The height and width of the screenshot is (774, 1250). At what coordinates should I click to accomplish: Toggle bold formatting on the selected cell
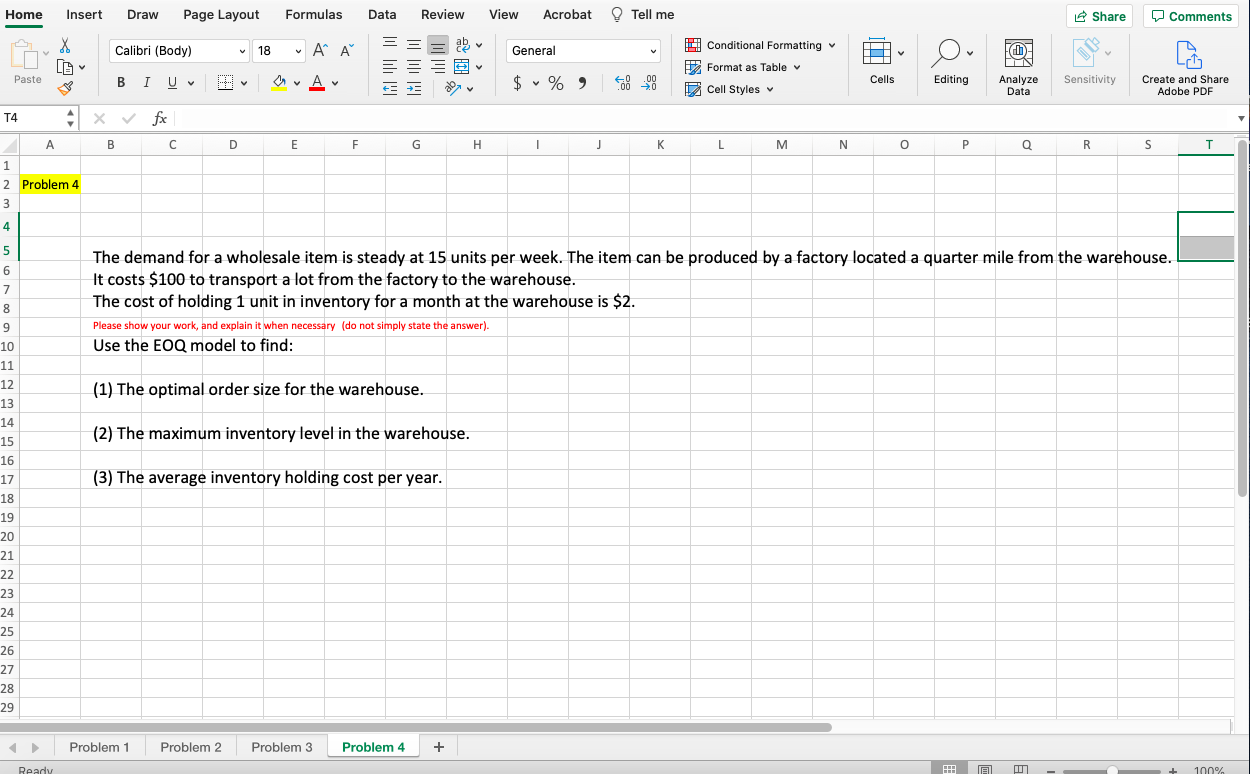(x=120, y=82)
